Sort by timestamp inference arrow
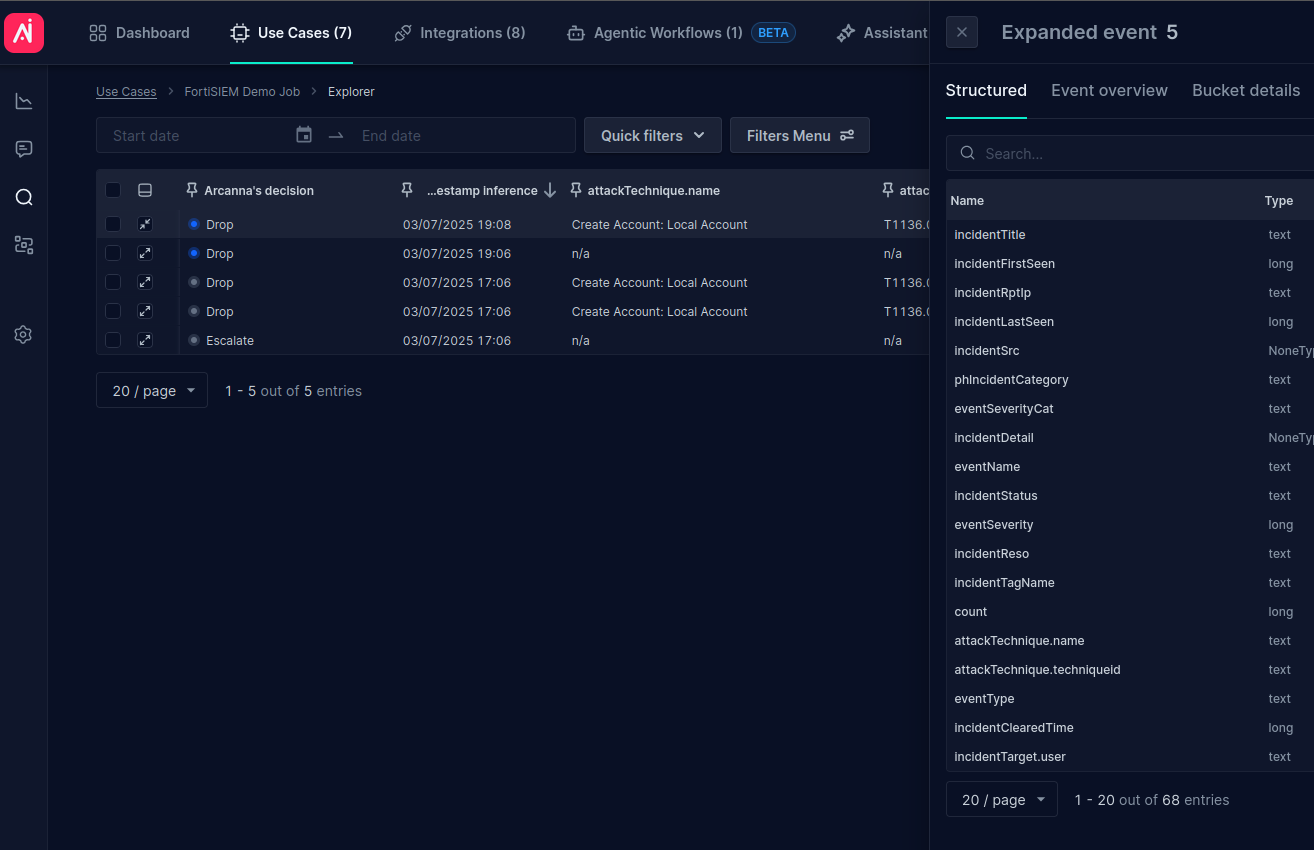This screenshot has width=1314, height=850. (549, 190)
